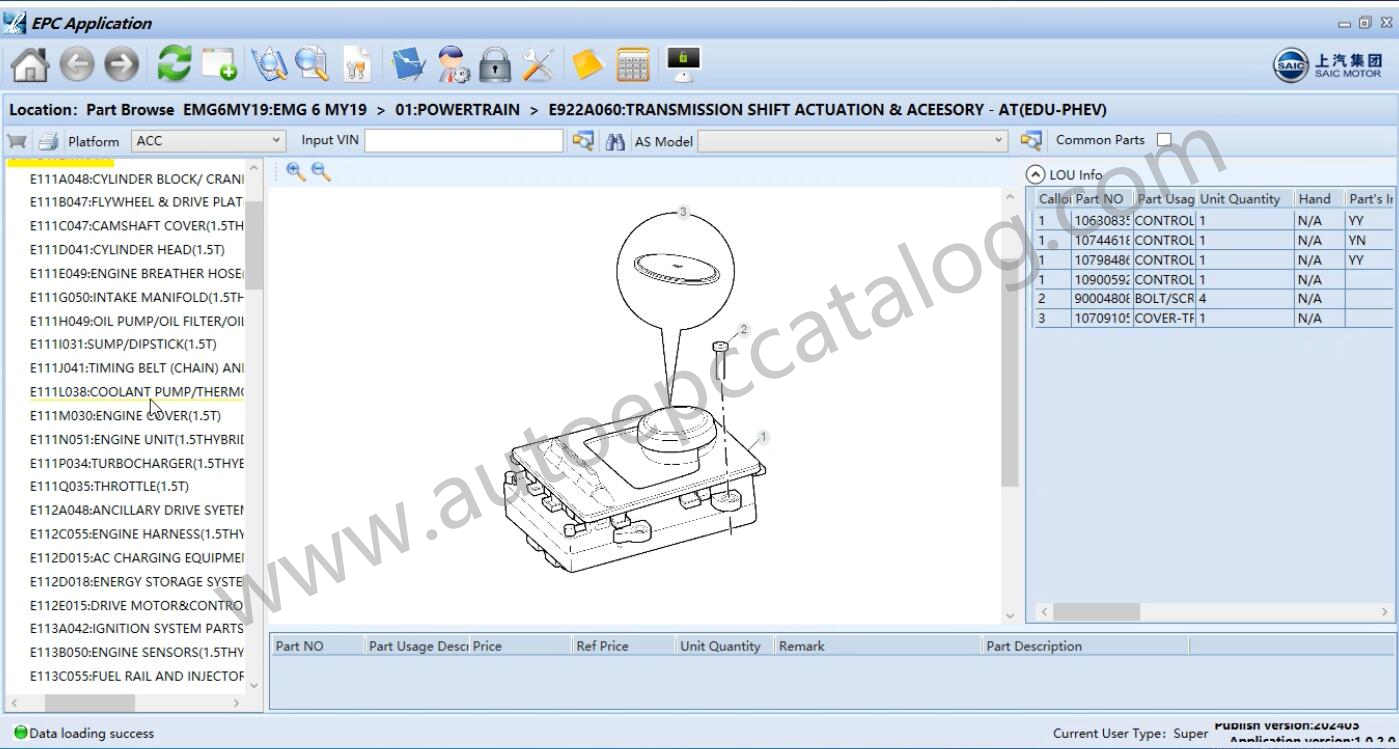Select E111D041:CYLINDER HEAD(1.5T) tree entry
This screenshot has height=749, width=1399.
[126, 249]
